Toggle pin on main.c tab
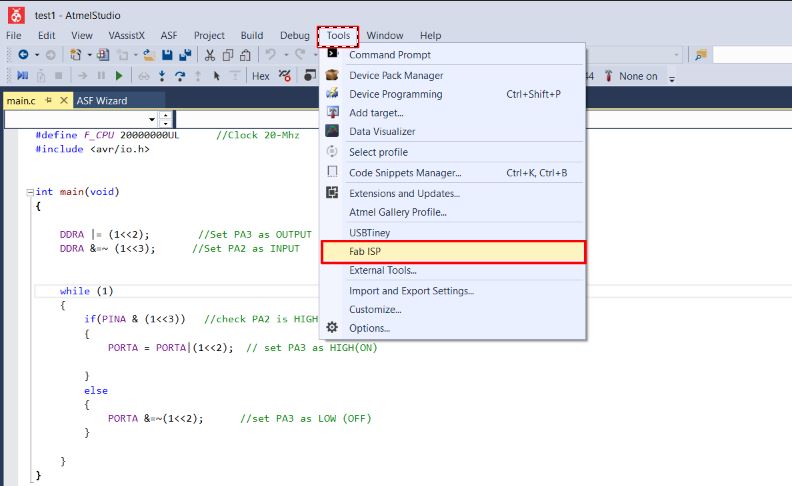The image size is (792, 486). [x=48, y=100]
